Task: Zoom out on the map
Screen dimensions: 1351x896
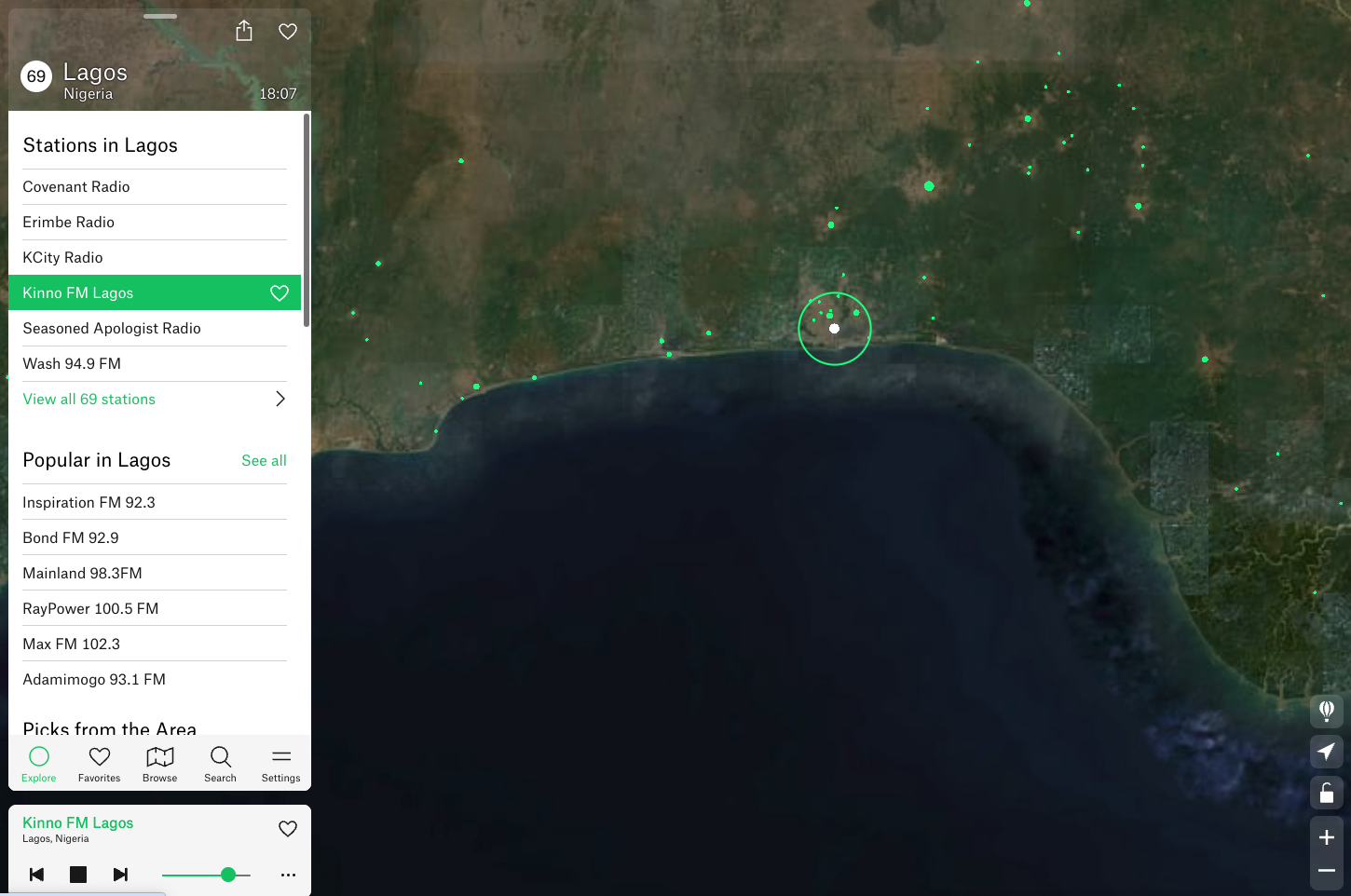Action: coord(1327,871)
